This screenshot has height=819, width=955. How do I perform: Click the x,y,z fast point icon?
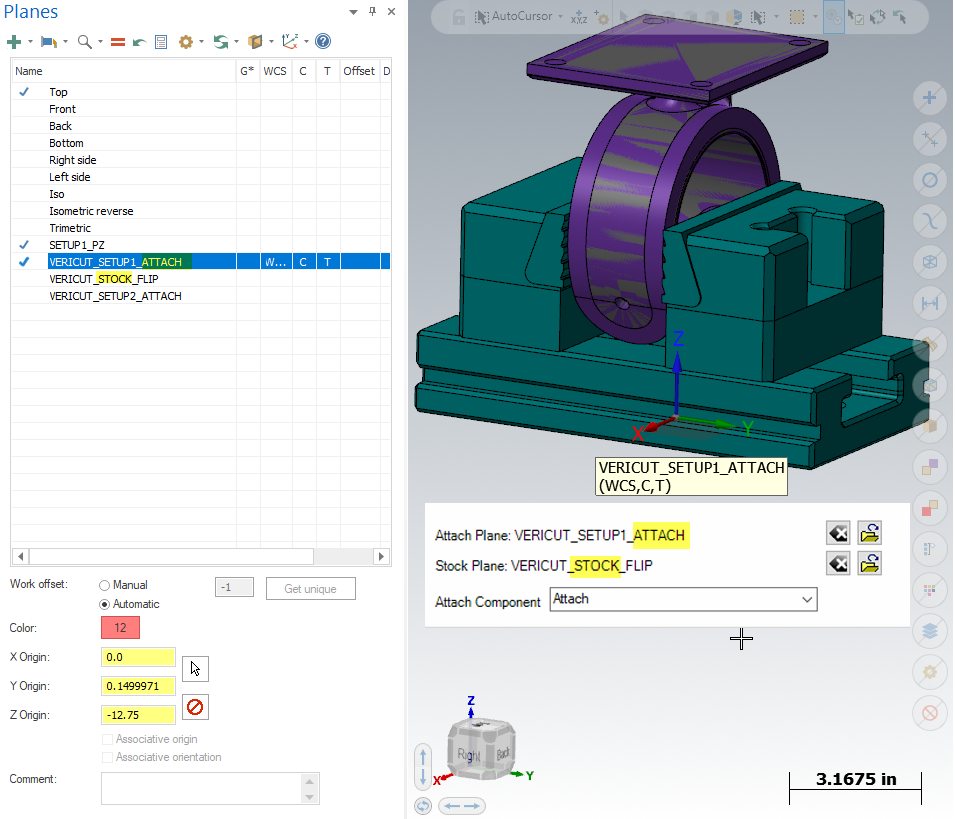coord(579,18)
